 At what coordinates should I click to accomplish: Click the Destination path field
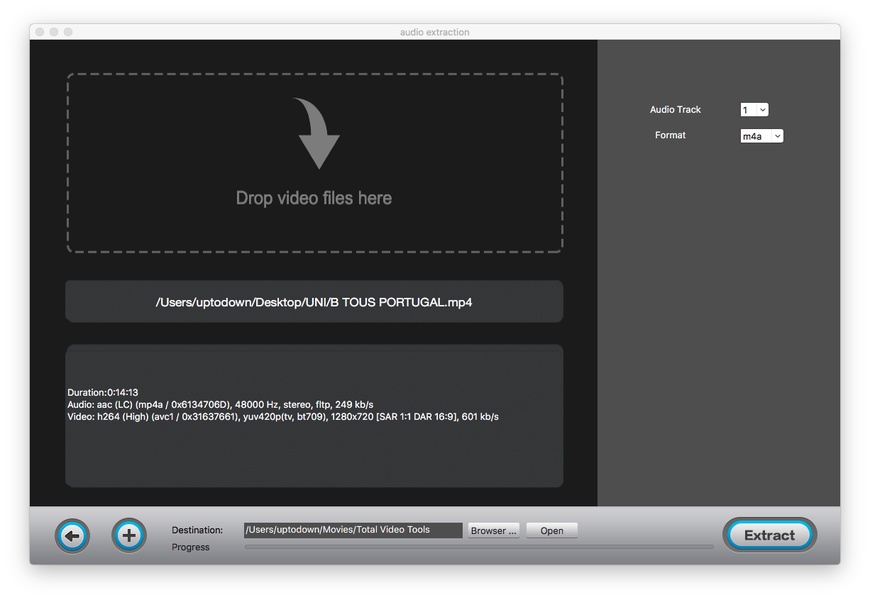point(353,530)
